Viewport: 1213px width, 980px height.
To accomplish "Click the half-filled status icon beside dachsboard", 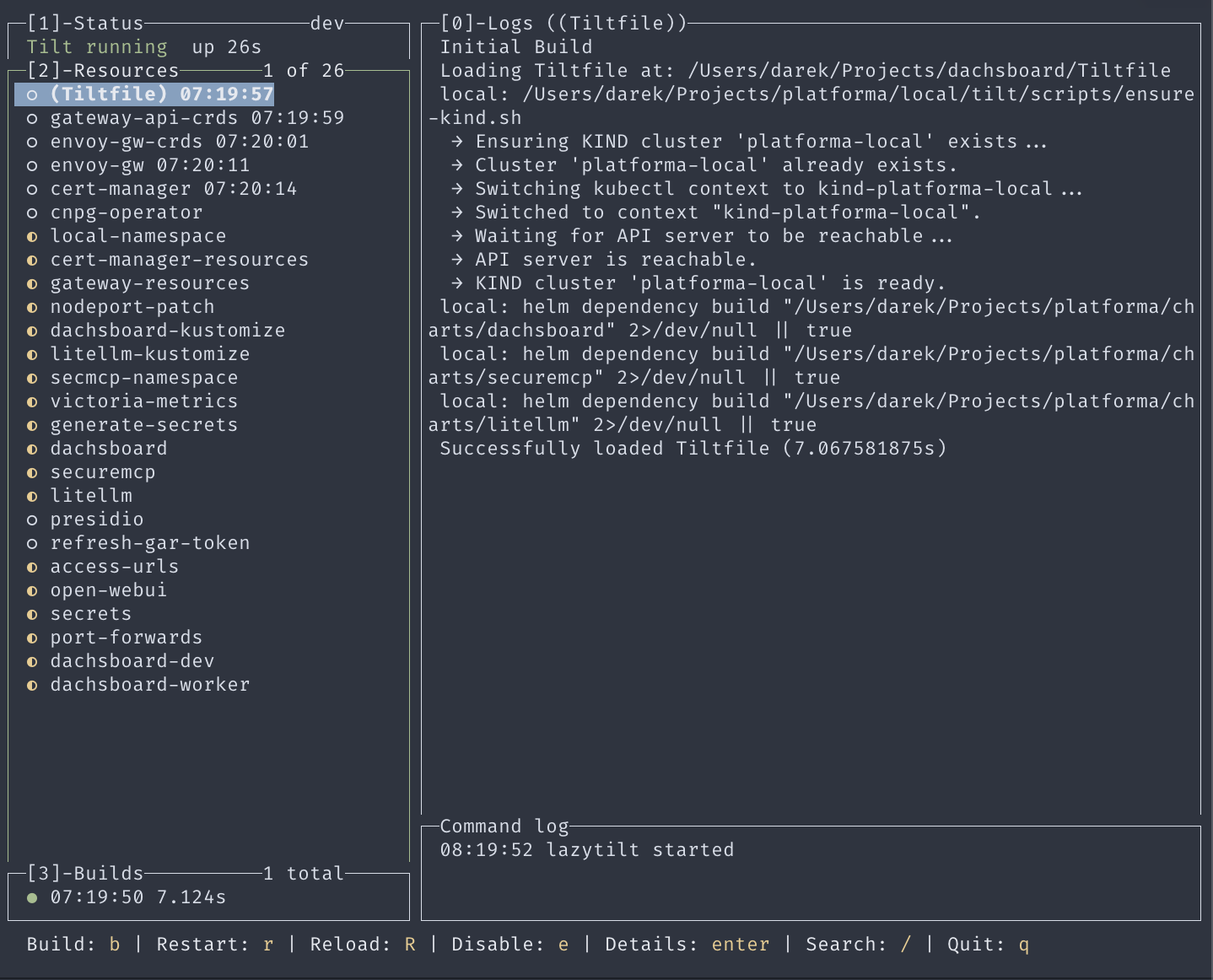I will pyautogui.click(x=32, y=449).
